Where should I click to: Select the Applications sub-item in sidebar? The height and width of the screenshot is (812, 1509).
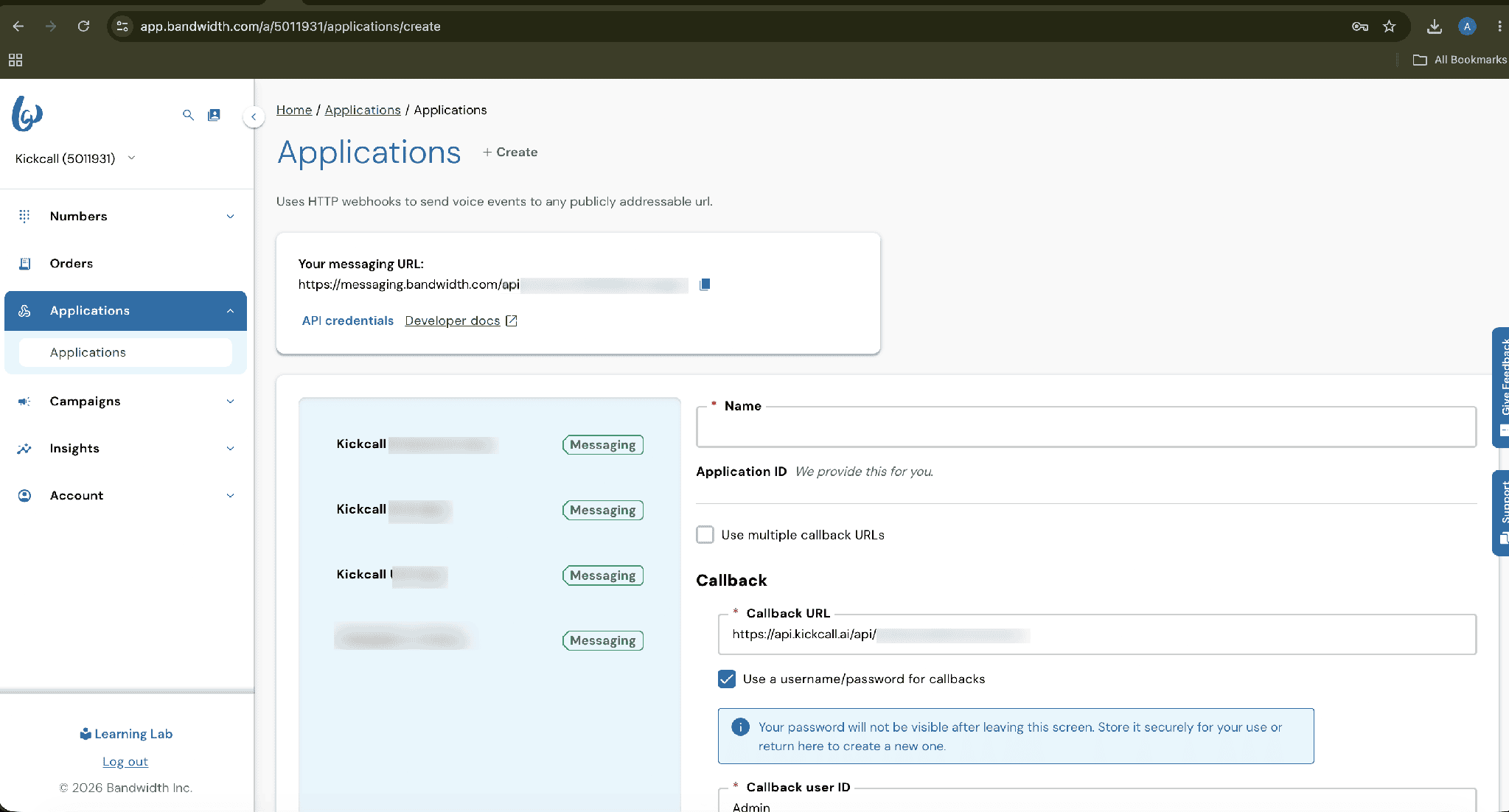point(125,352)
